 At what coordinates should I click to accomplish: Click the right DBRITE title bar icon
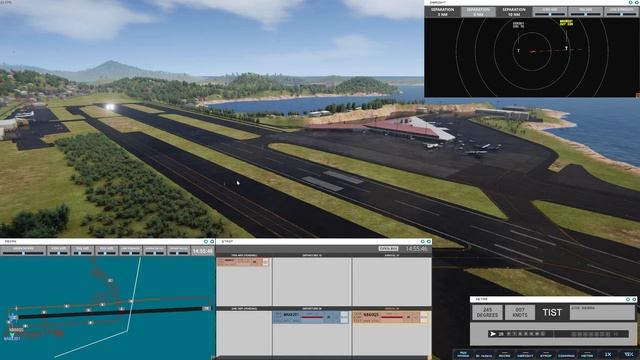637,2
